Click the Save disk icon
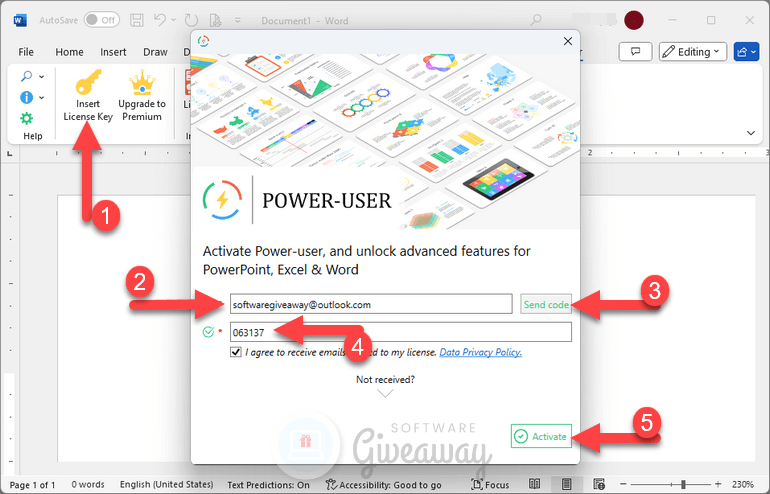Viewport: 770px width, 494px height. tap(137, 20)
